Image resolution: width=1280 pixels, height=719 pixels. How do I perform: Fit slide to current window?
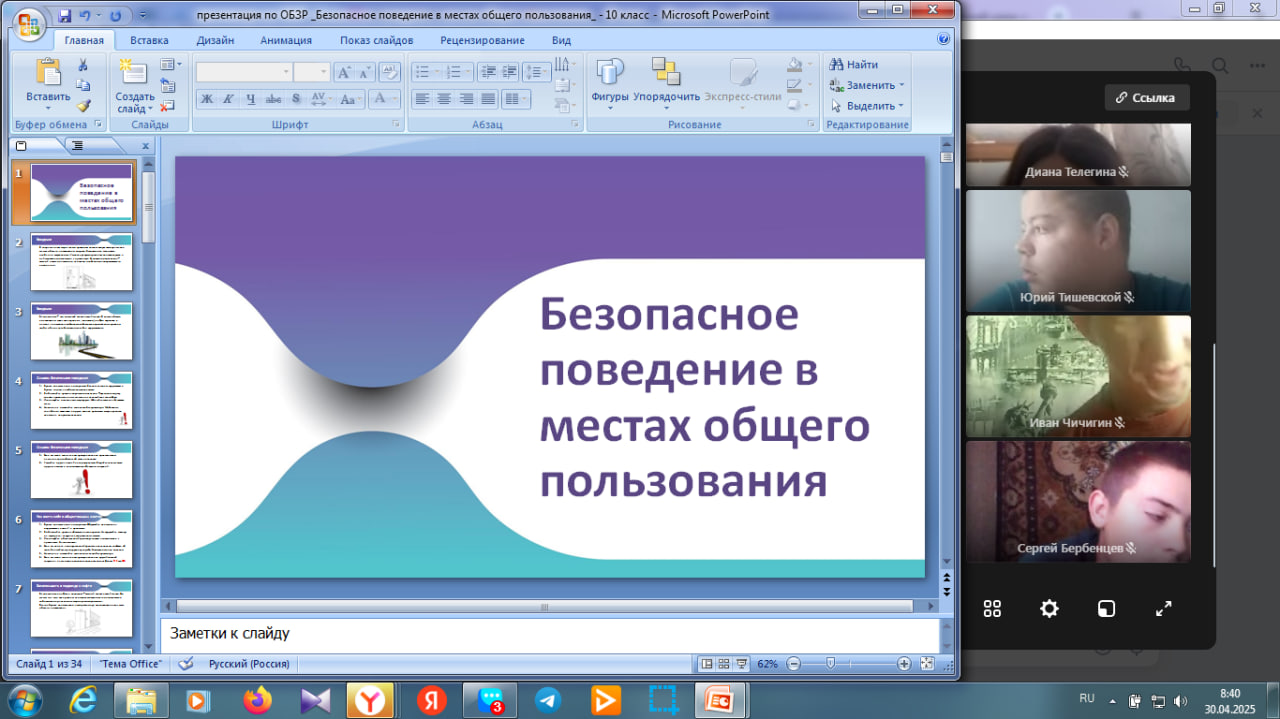[x=927, y=663]
